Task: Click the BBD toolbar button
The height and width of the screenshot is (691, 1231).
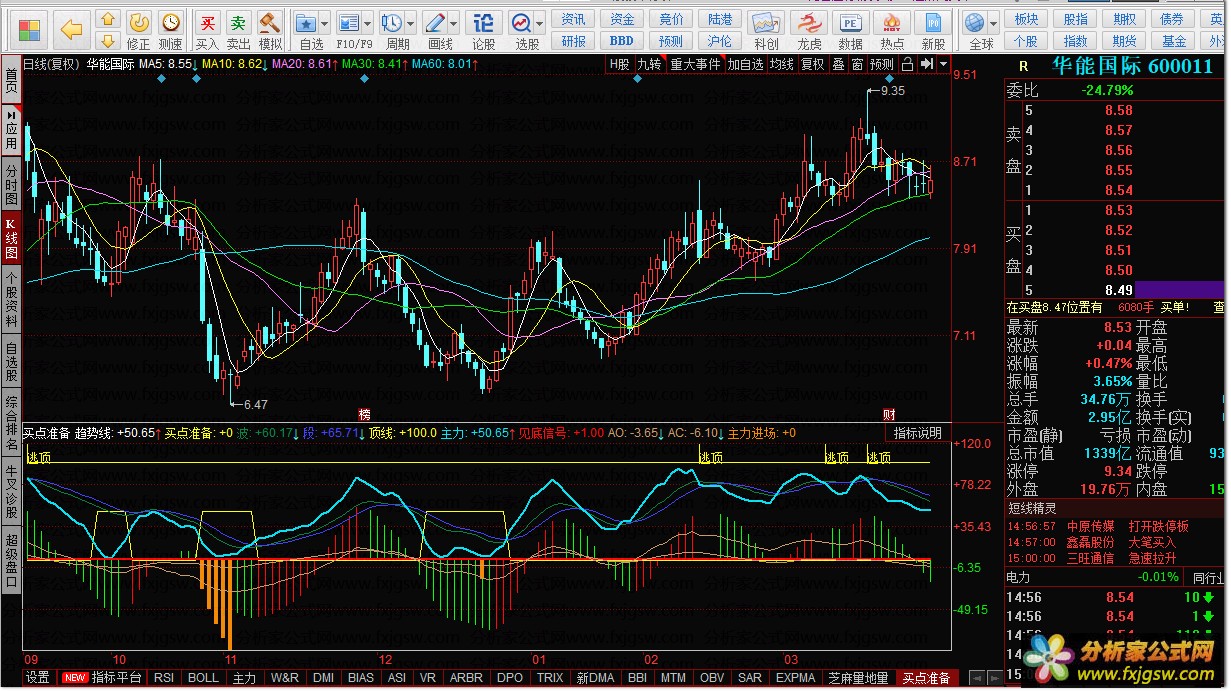Action: pyautogui.click(x=621, y=41)
